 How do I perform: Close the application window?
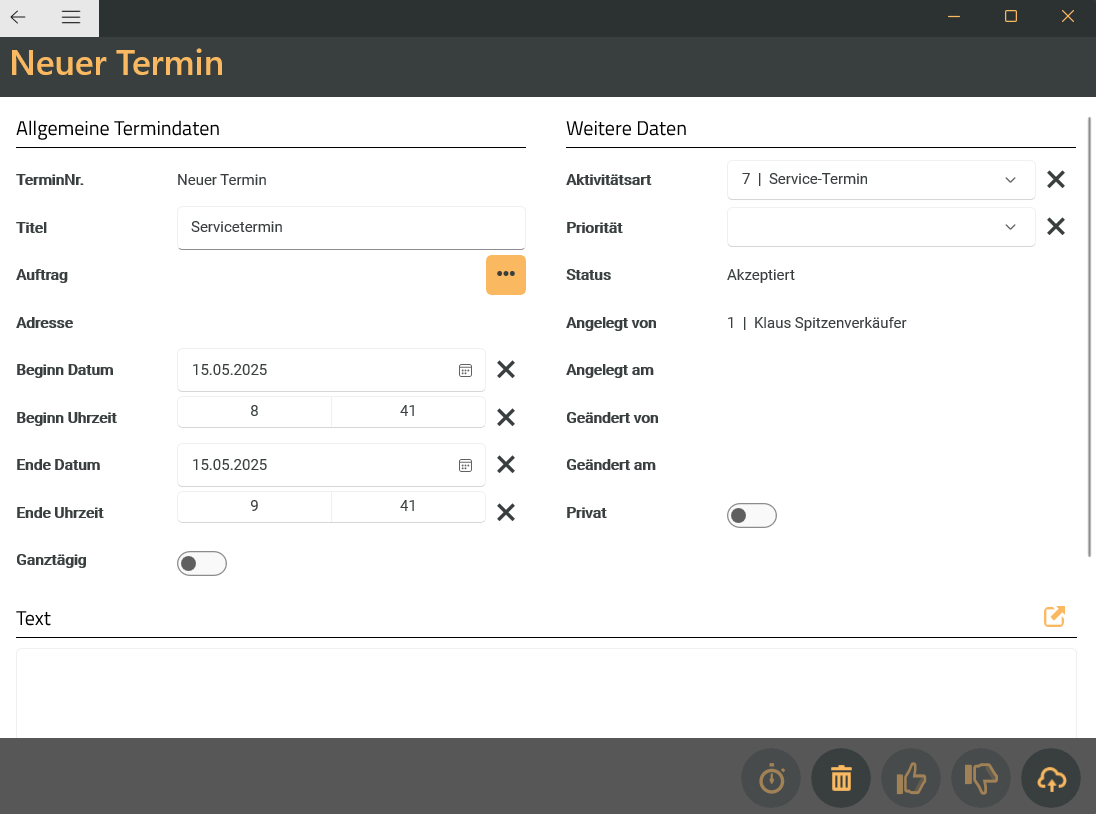click(x=1067, y=17)
